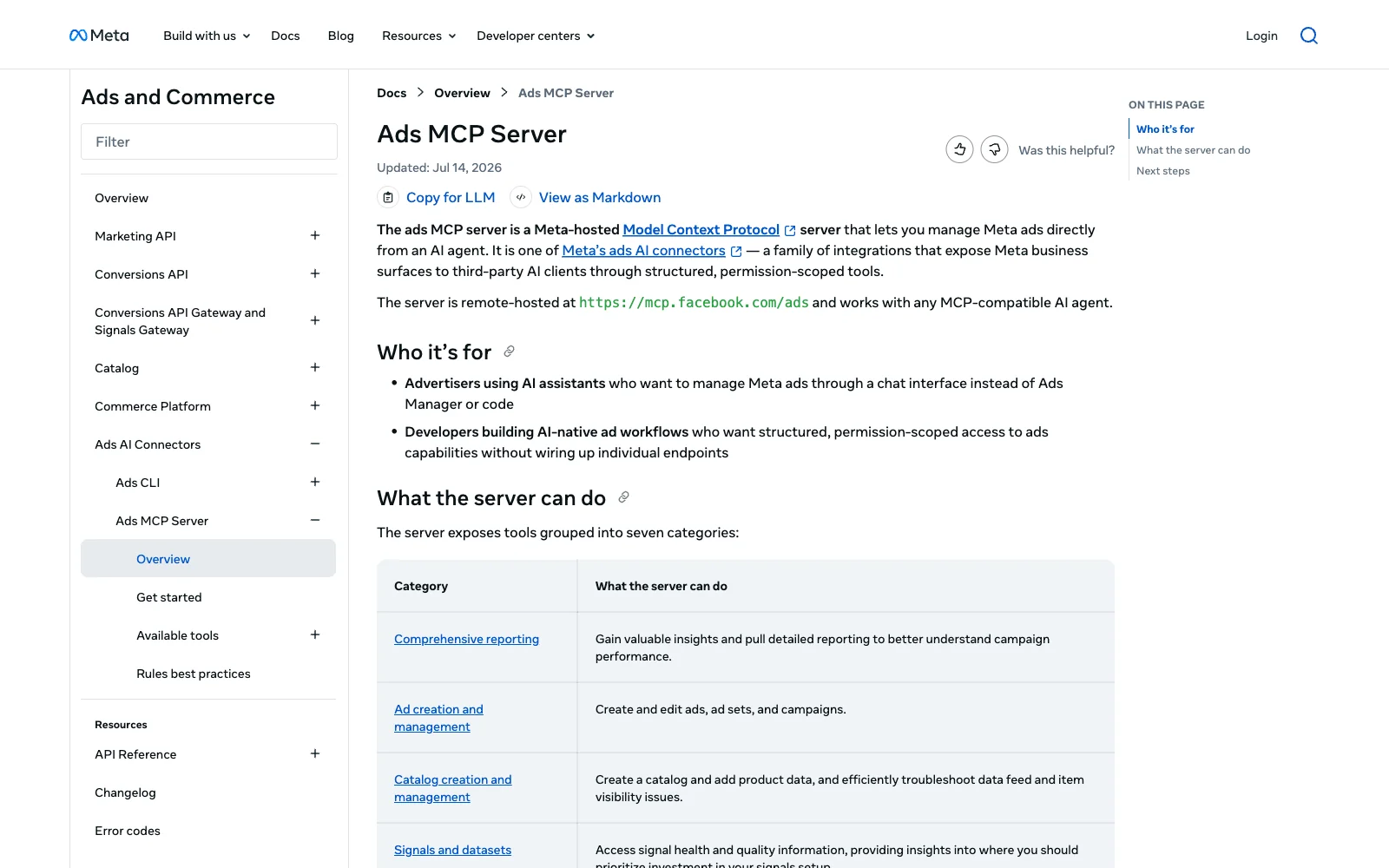Viewport: 1389px width, 868px height.
Task: Open Catalog creation and management link
Action: pos(452,788)
